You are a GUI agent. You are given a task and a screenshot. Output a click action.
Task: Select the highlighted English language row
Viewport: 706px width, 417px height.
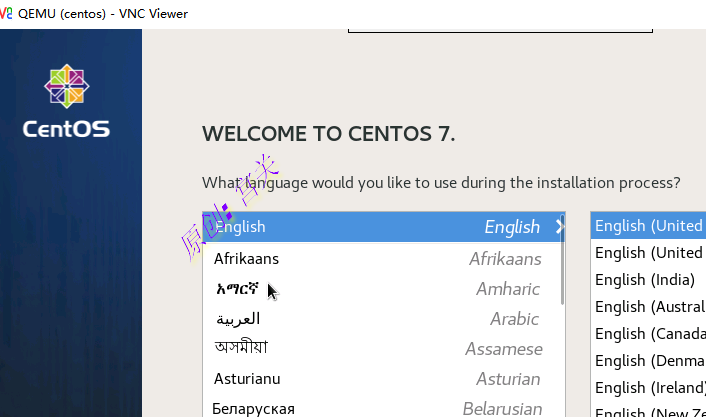(x=380, y=227)
